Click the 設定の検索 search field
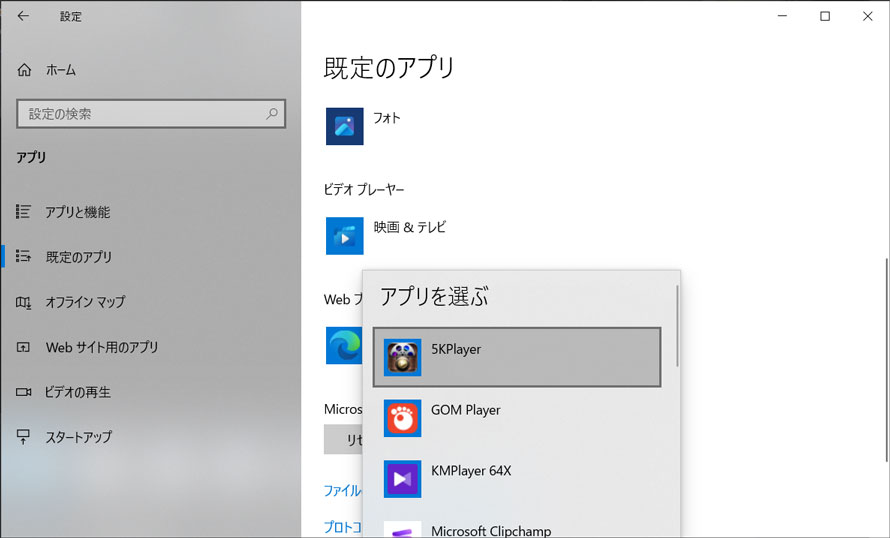Screen dimensions: 890x538 151,114
